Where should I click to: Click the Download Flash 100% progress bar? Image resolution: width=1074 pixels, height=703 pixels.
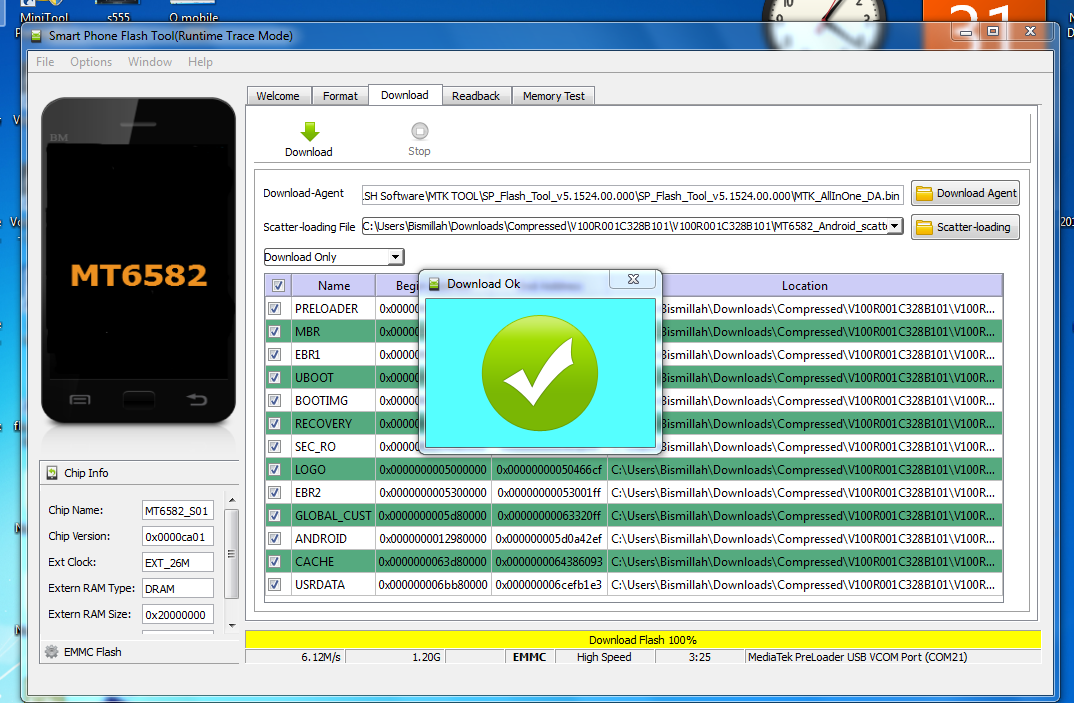(x=642, y=639)
